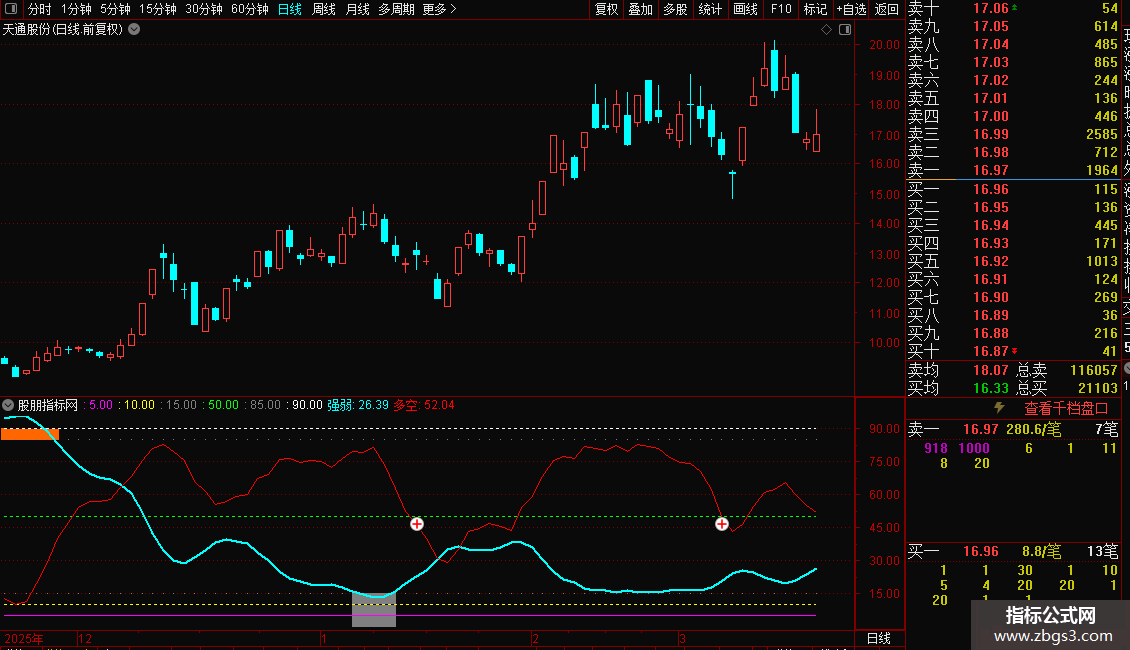Click the first red plus signal marker
The image size is (1130, 650).
(x=417, y=524)
